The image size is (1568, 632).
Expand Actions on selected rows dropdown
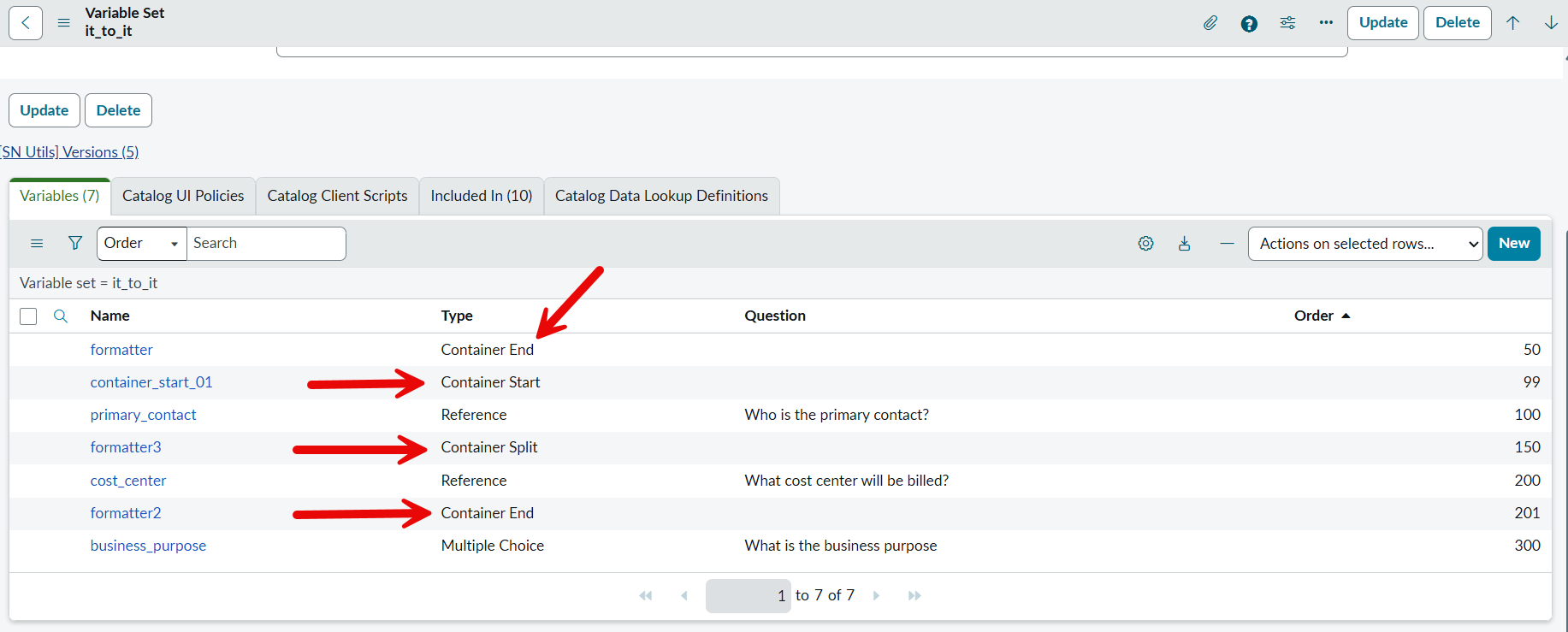pyautogui.click(x=1364, y=244)
